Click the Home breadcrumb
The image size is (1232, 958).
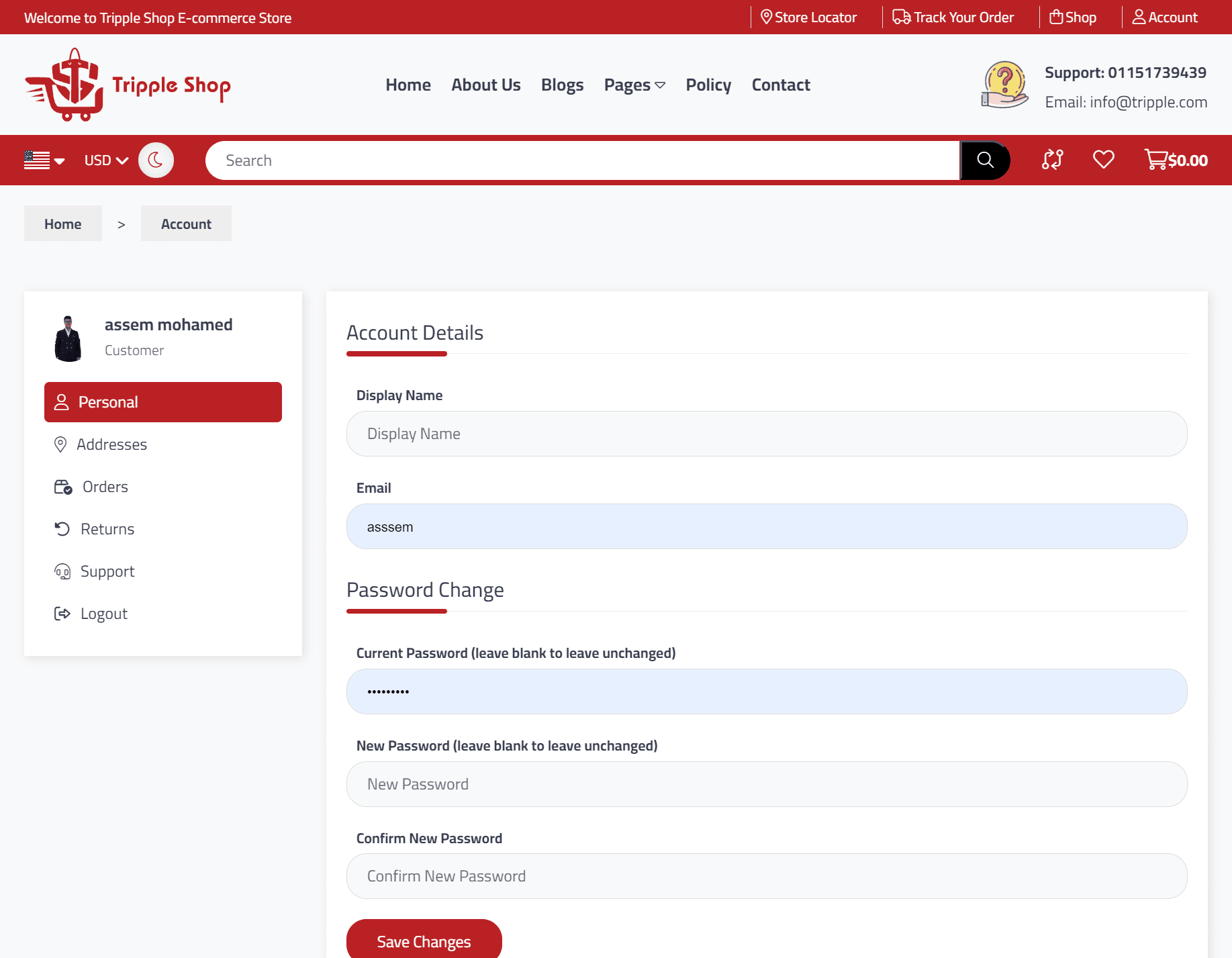click(63, 224)
